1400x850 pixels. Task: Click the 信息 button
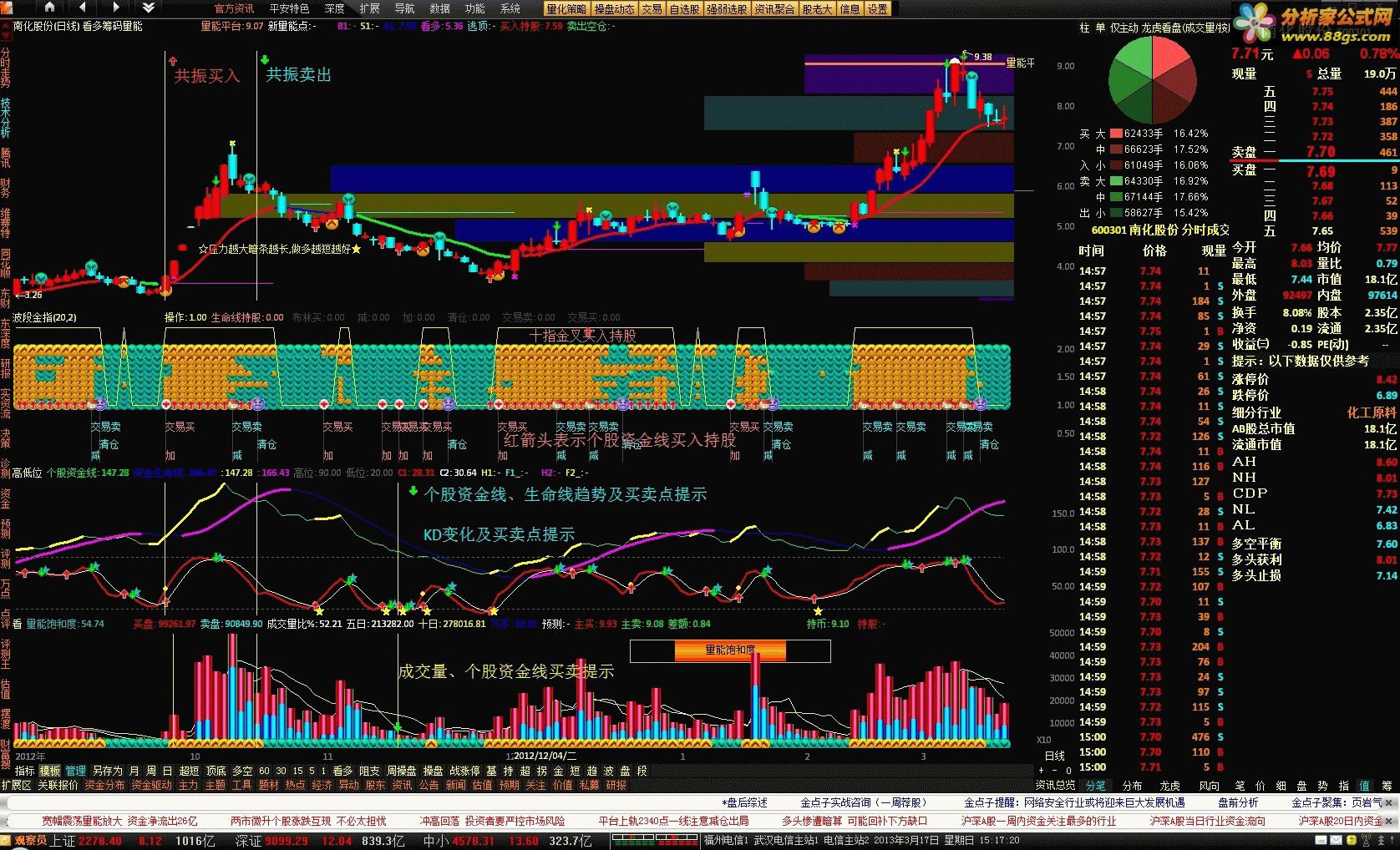tap(850, 9)
